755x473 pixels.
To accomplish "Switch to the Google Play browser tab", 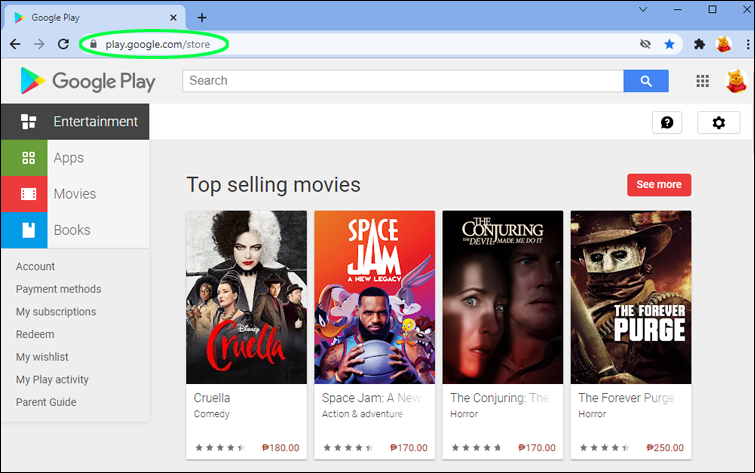I will [94, 18].
